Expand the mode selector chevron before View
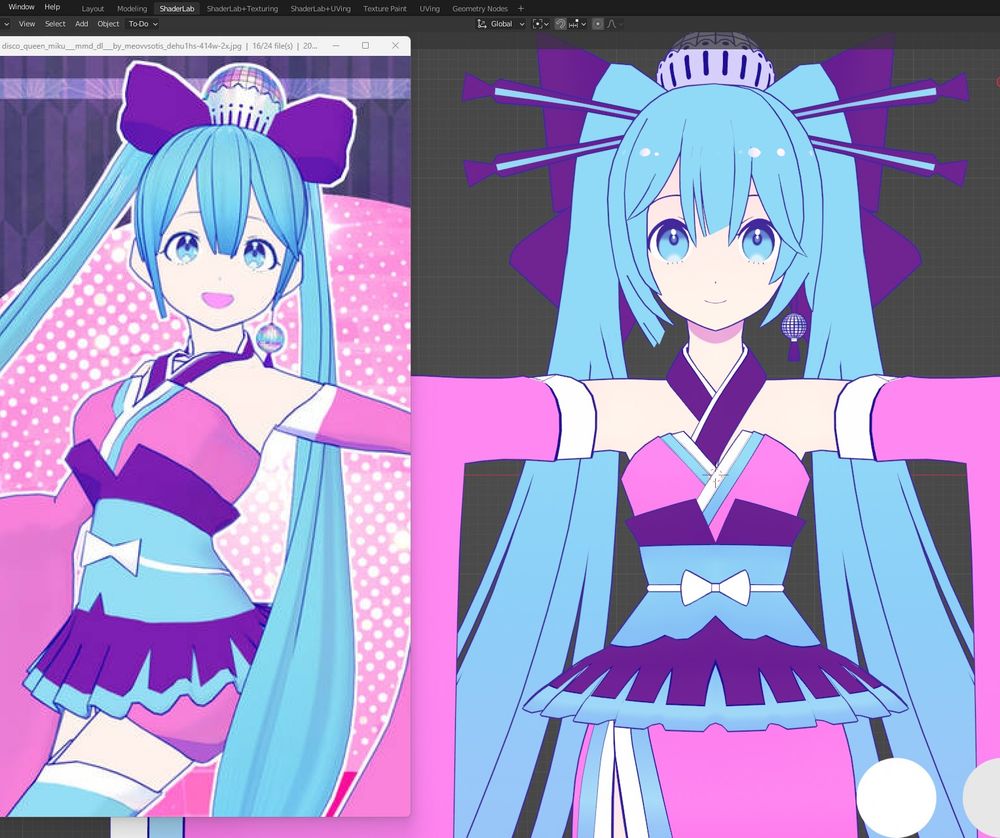The height and width of the screenshot is (838, 1000). pos(6,24)
